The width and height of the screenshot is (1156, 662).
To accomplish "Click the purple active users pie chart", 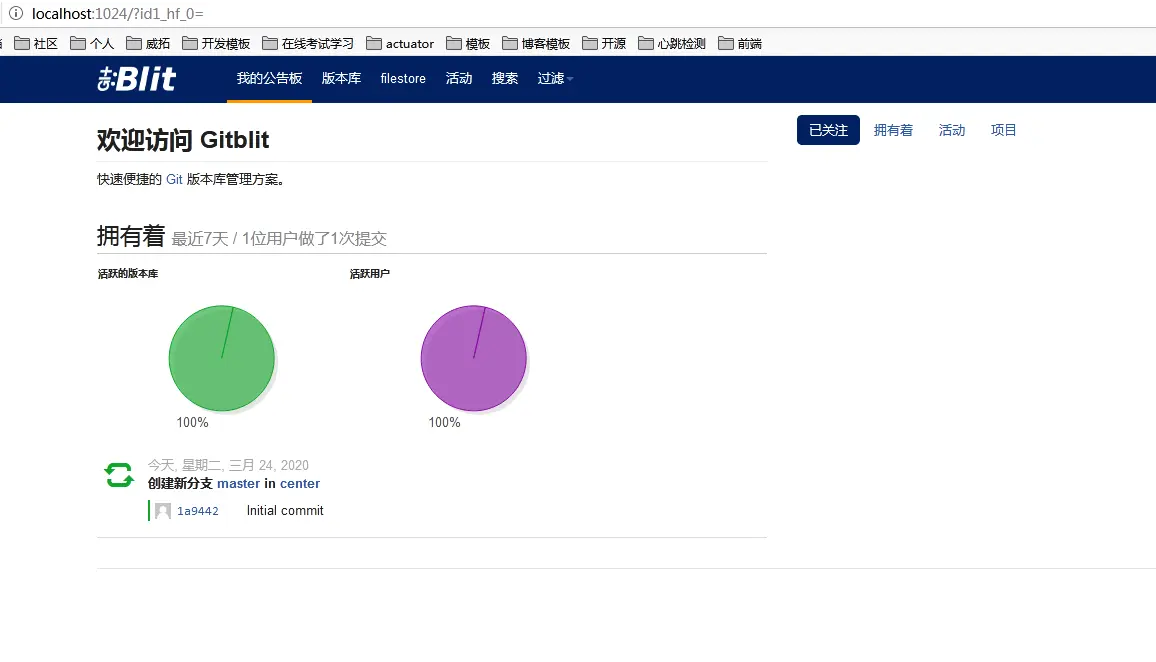I will [x=473, y=358].
